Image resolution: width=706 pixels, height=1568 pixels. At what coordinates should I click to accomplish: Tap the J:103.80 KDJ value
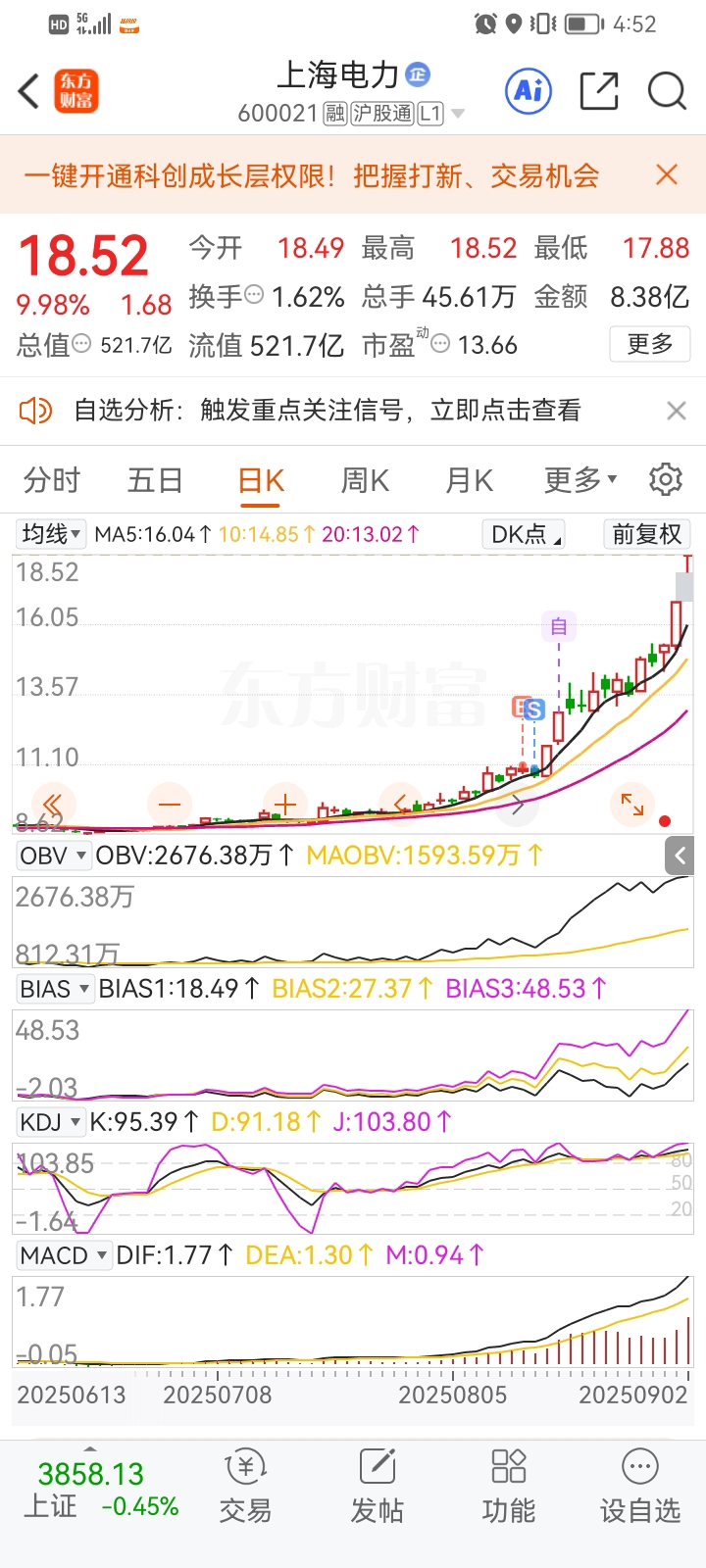point(392,1122)
